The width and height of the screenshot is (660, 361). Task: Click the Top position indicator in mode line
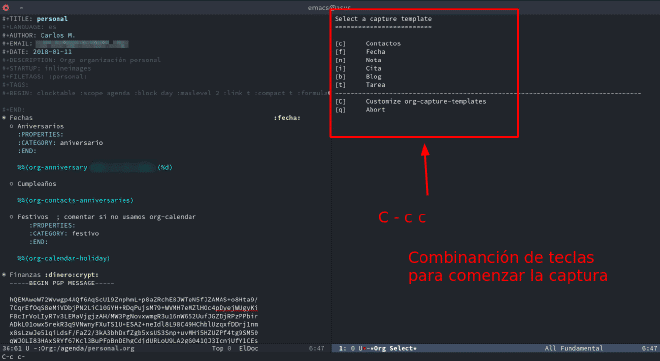click(217, 348)
